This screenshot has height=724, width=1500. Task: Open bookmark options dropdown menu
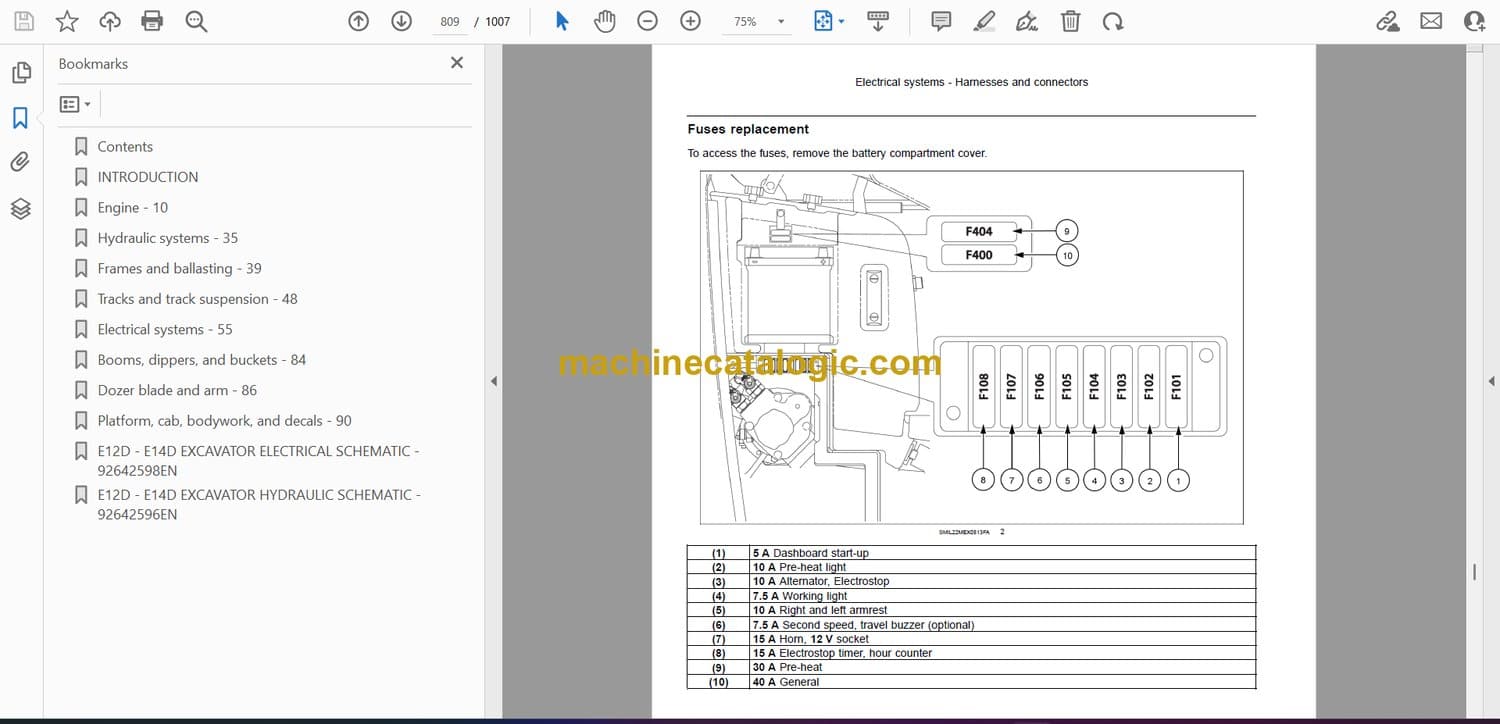click(x=75, y=104)
